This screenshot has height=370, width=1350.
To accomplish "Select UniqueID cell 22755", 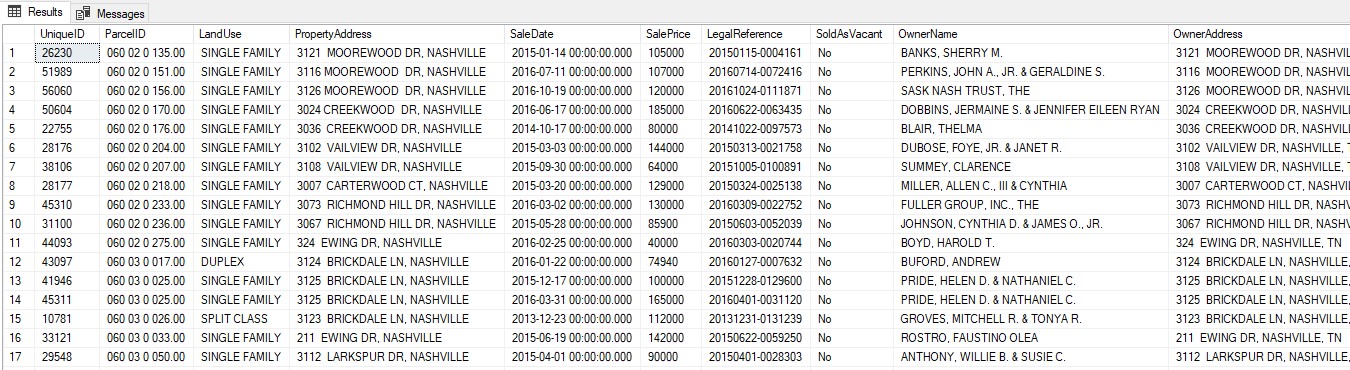I will (x=67, y=129).
